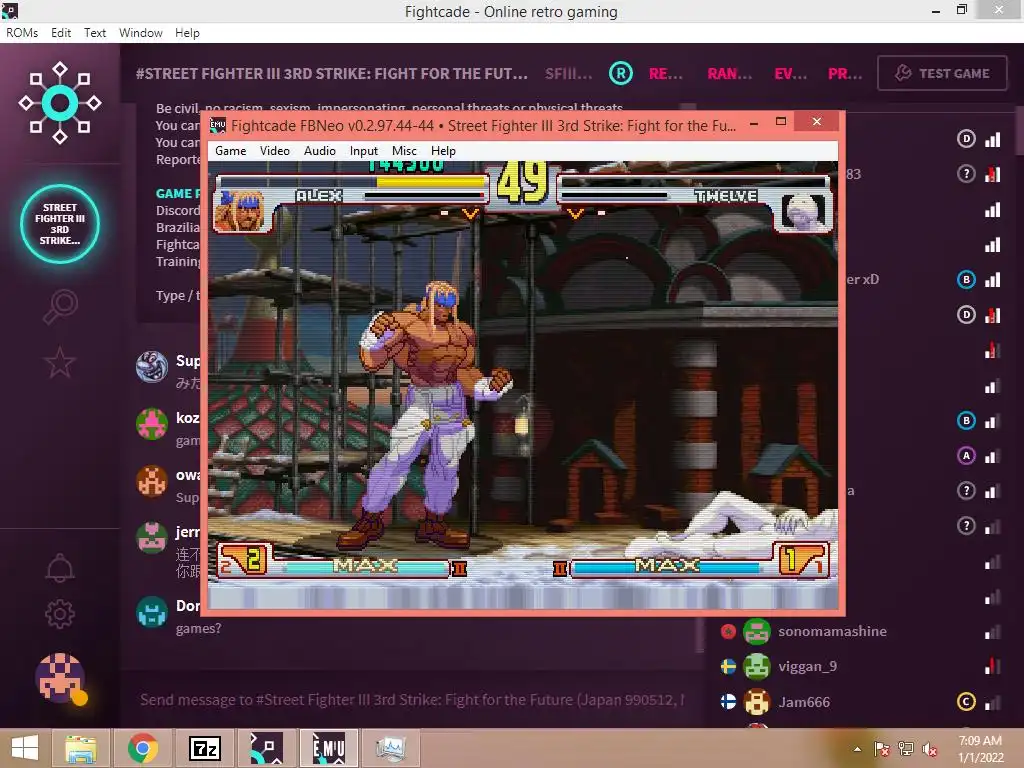
Task: Open the Window menu in Fightcade
Action: click(x=140, y=33)
